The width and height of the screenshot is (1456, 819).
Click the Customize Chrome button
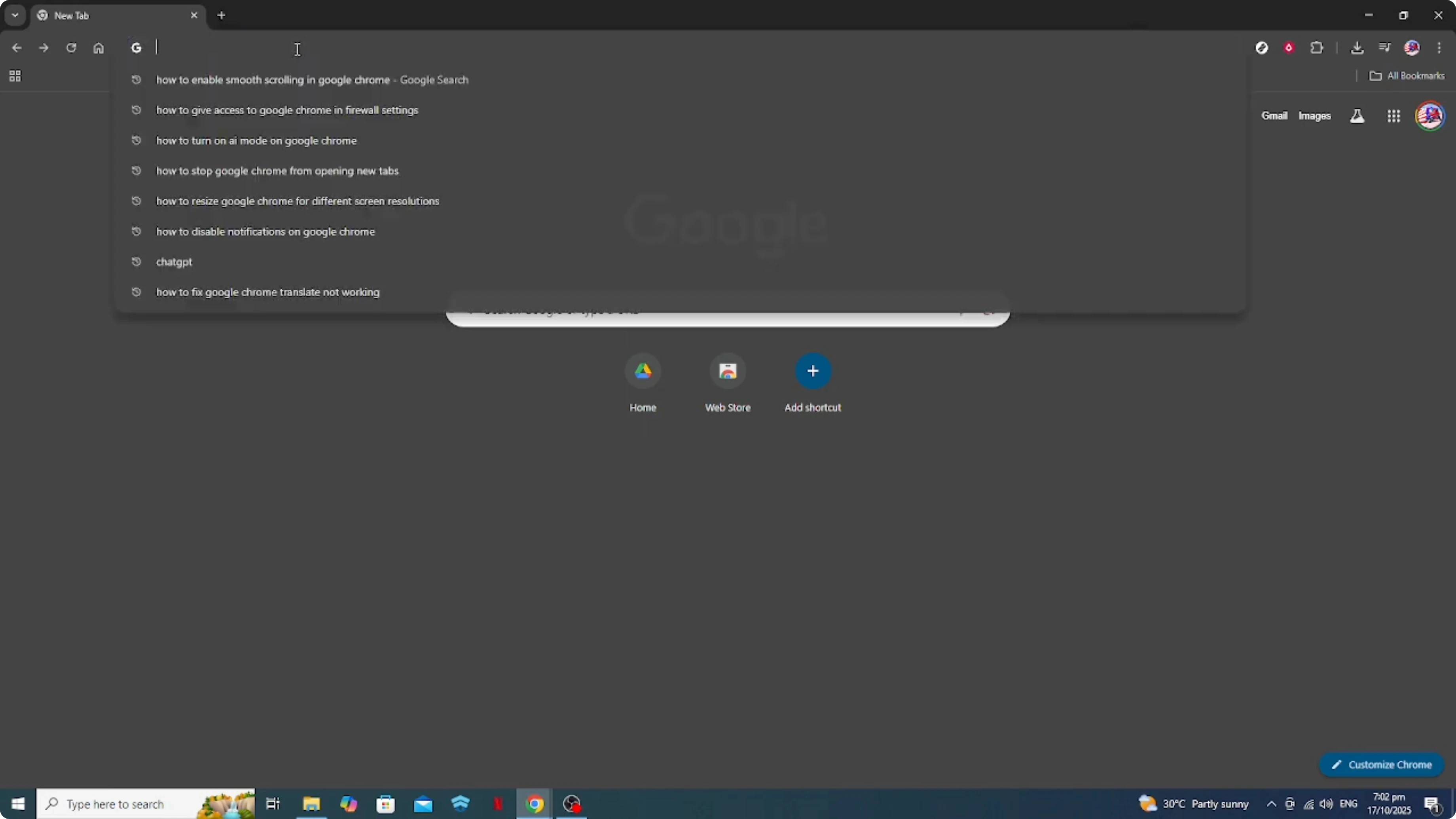pyautogui.click(x=1381, y=764)
